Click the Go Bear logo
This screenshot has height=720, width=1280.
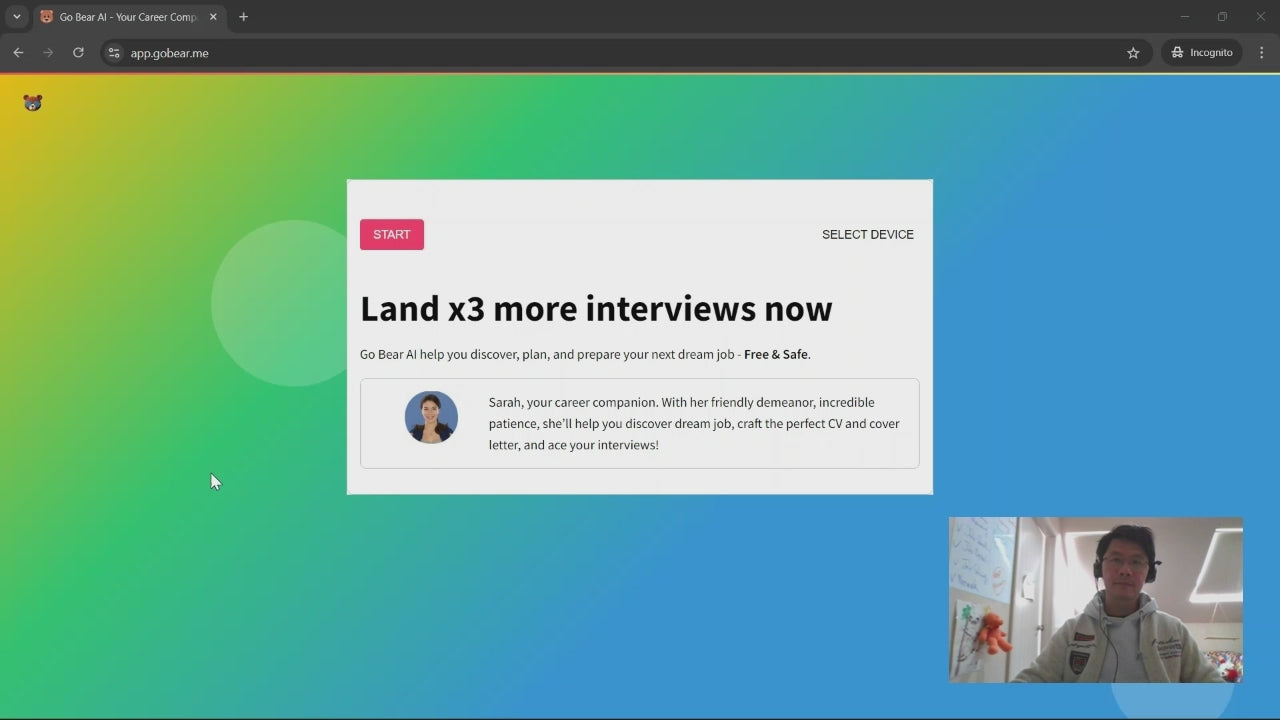32,102
